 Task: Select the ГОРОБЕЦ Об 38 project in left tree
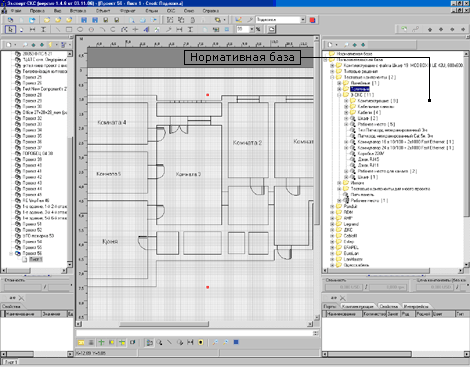pos(38,154)
